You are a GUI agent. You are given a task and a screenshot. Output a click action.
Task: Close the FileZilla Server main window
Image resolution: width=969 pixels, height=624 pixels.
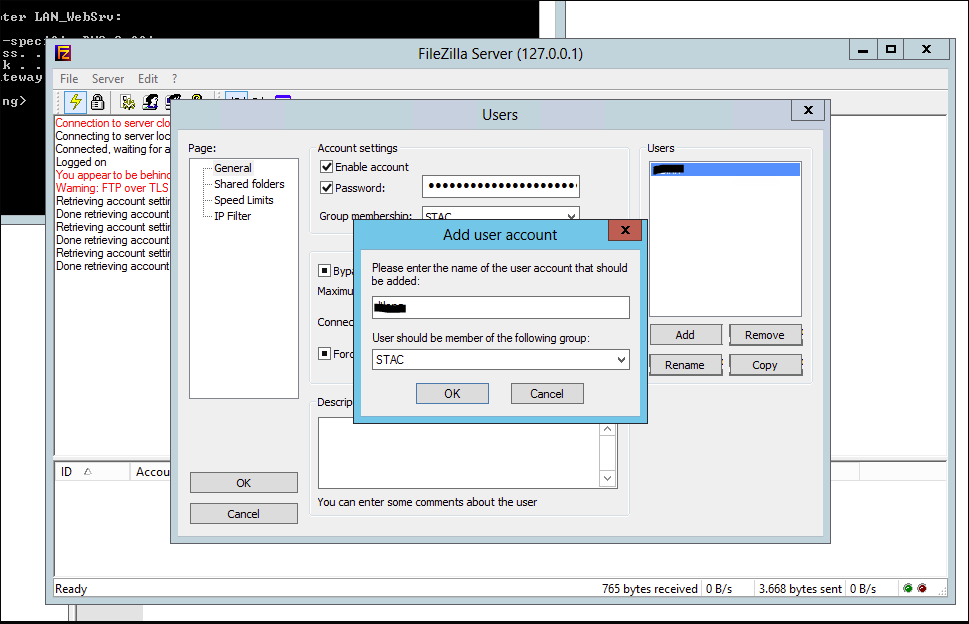coord(926,49)
